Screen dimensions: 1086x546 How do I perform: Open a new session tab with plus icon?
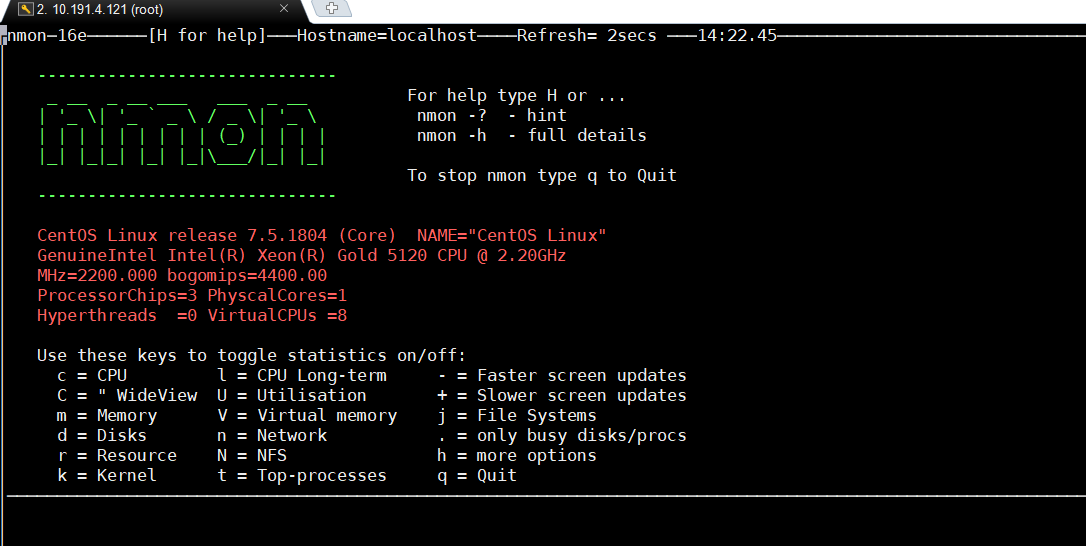coord(332,8)
